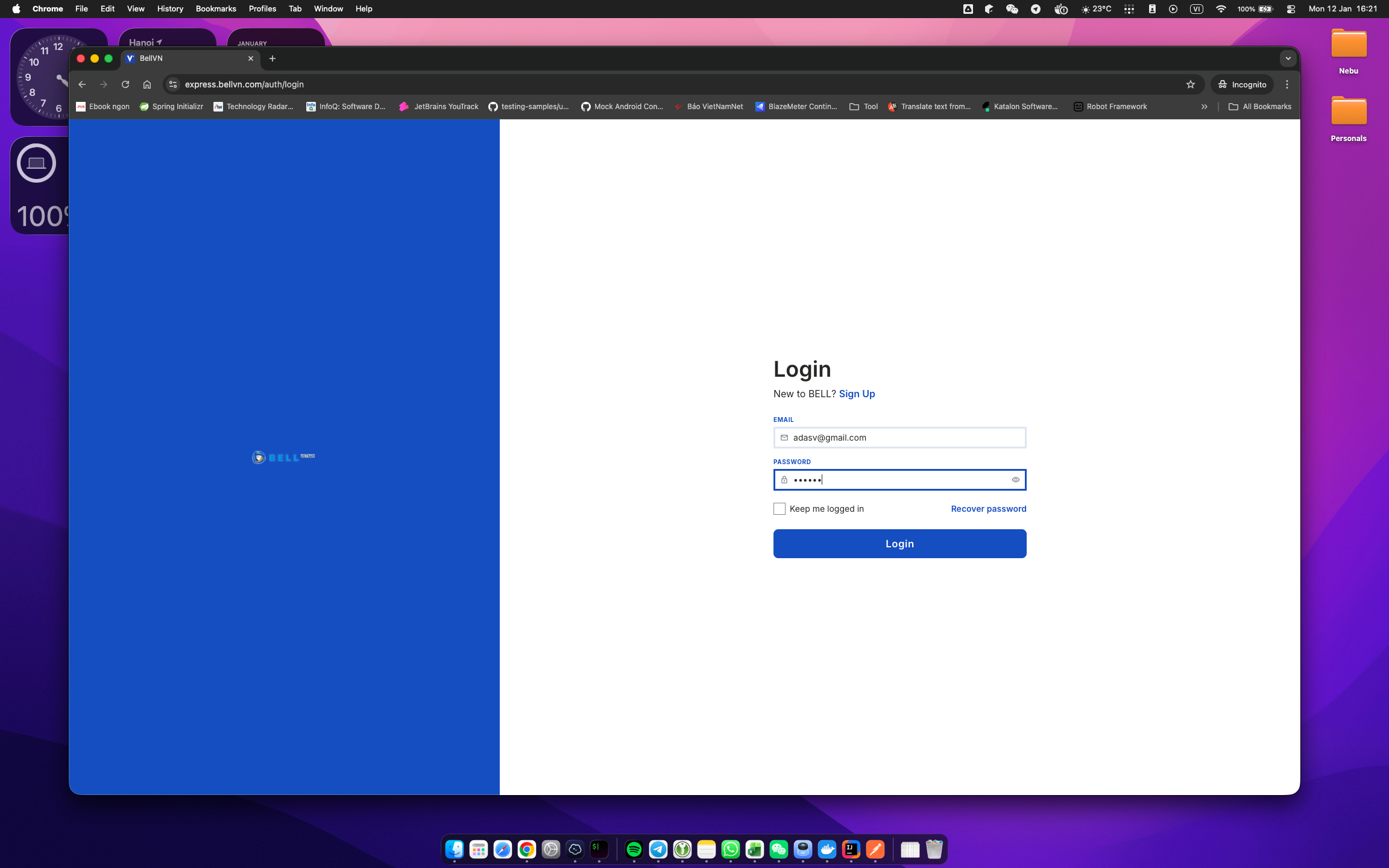The image size is (1389, 868).
Task: Bookmark this page with star icon
Action: point(1190,84)
